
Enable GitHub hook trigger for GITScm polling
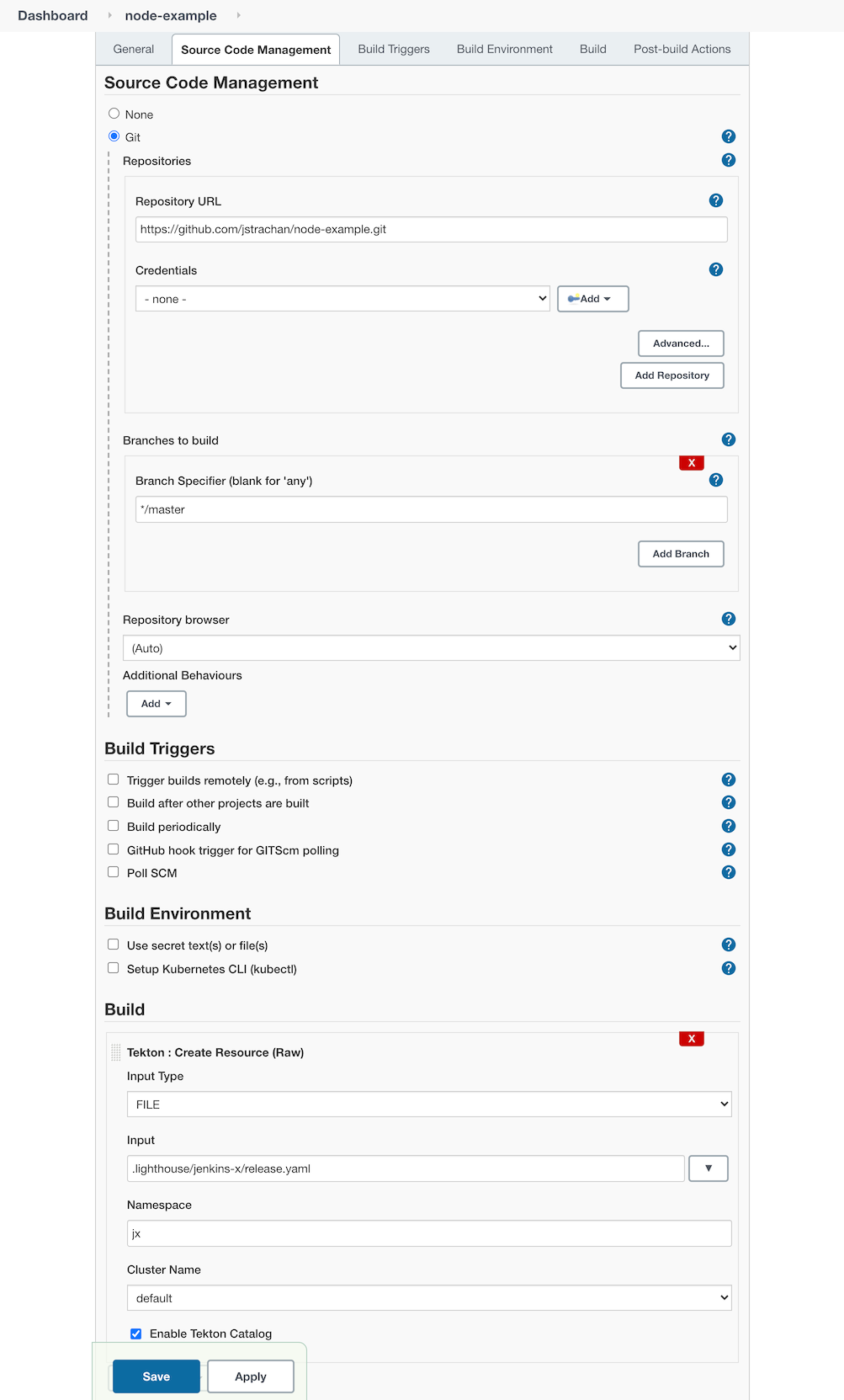(114, 849)
